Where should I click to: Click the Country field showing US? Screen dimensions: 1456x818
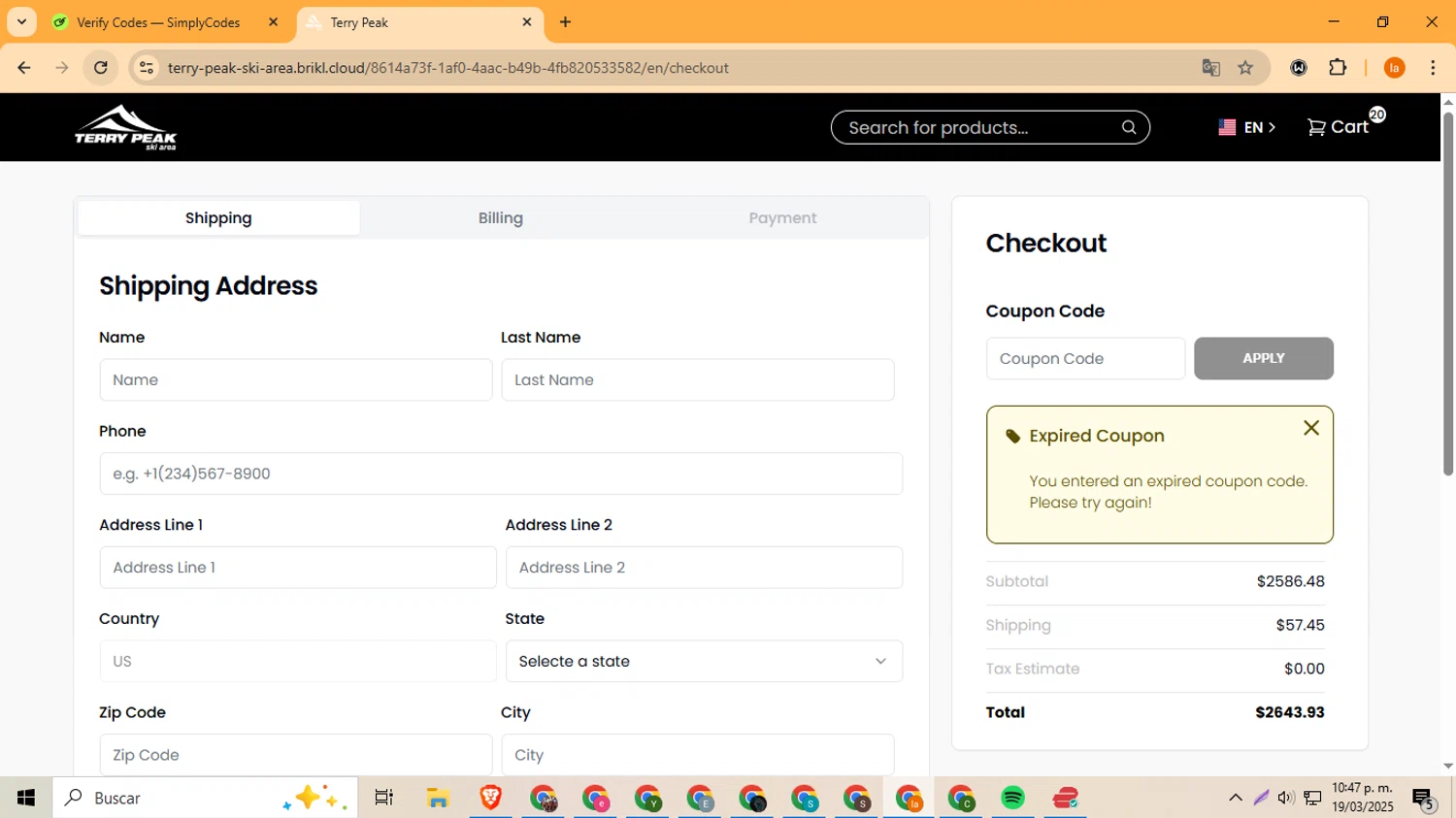tap(298, 661)
